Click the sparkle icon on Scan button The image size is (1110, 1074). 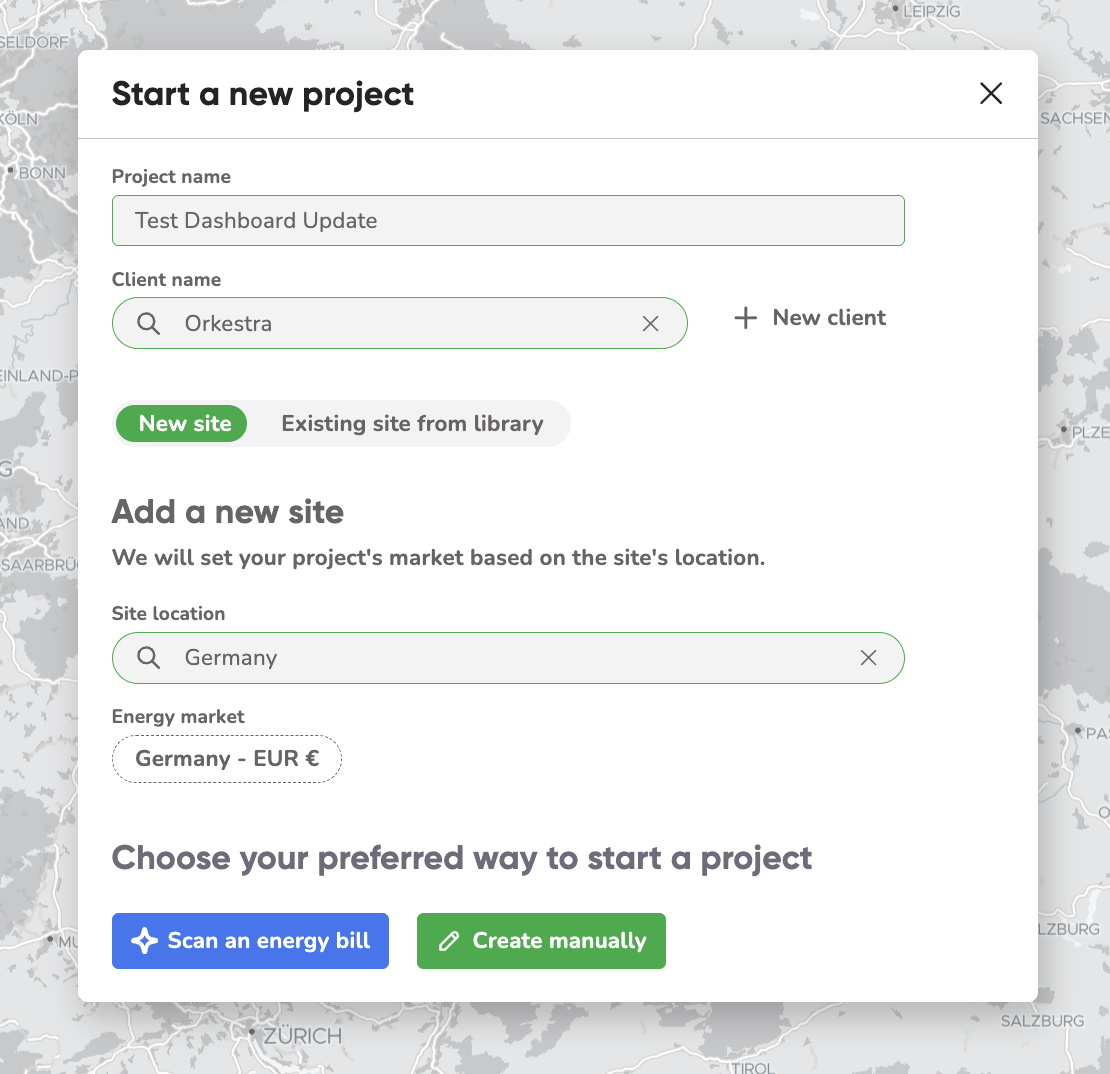pyautogui.click(x=144, y=941)
